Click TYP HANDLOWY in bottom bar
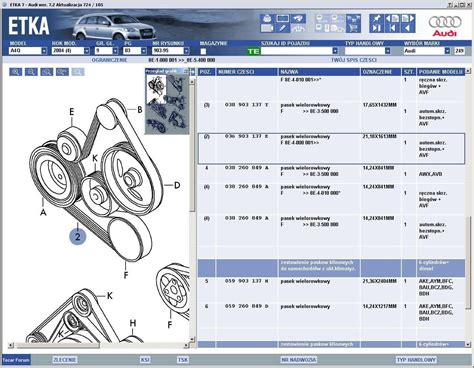 [x=416, y=360]
